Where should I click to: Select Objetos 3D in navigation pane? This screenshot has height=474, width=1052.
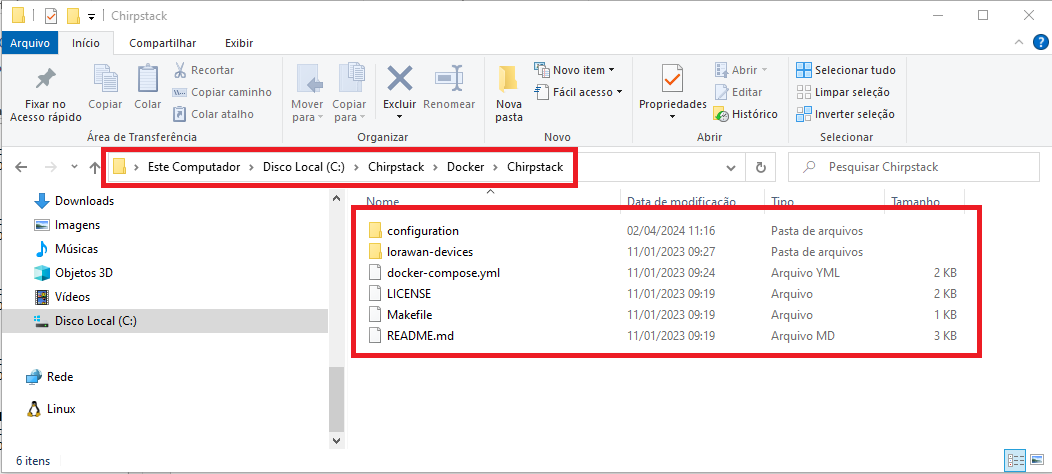click(73, 273)
